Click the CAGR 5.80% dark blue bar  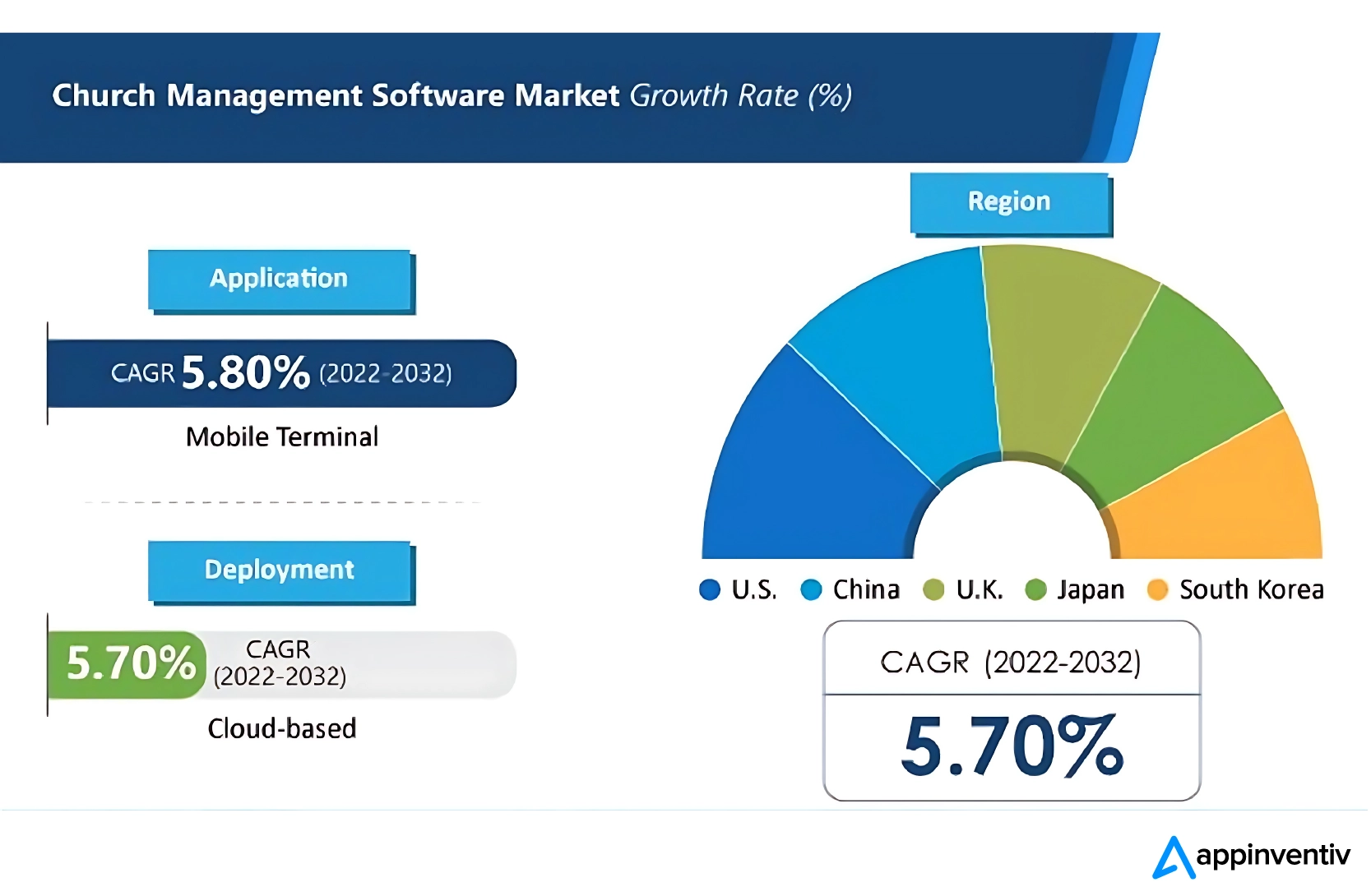(x=281, y=373)
